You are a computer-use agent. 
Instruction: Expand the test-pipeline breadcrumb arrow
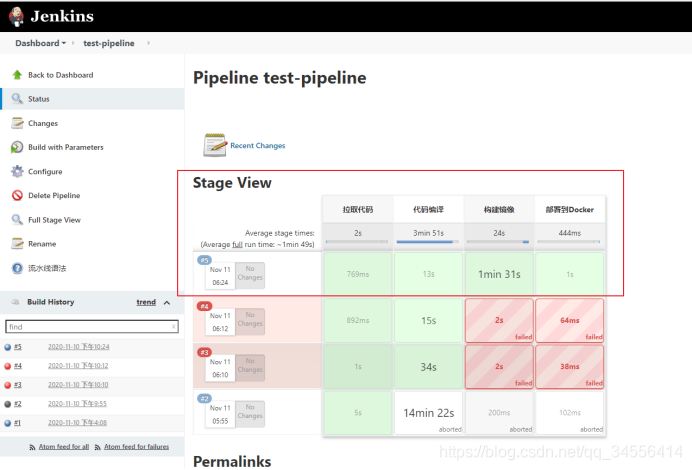(148, 44)
